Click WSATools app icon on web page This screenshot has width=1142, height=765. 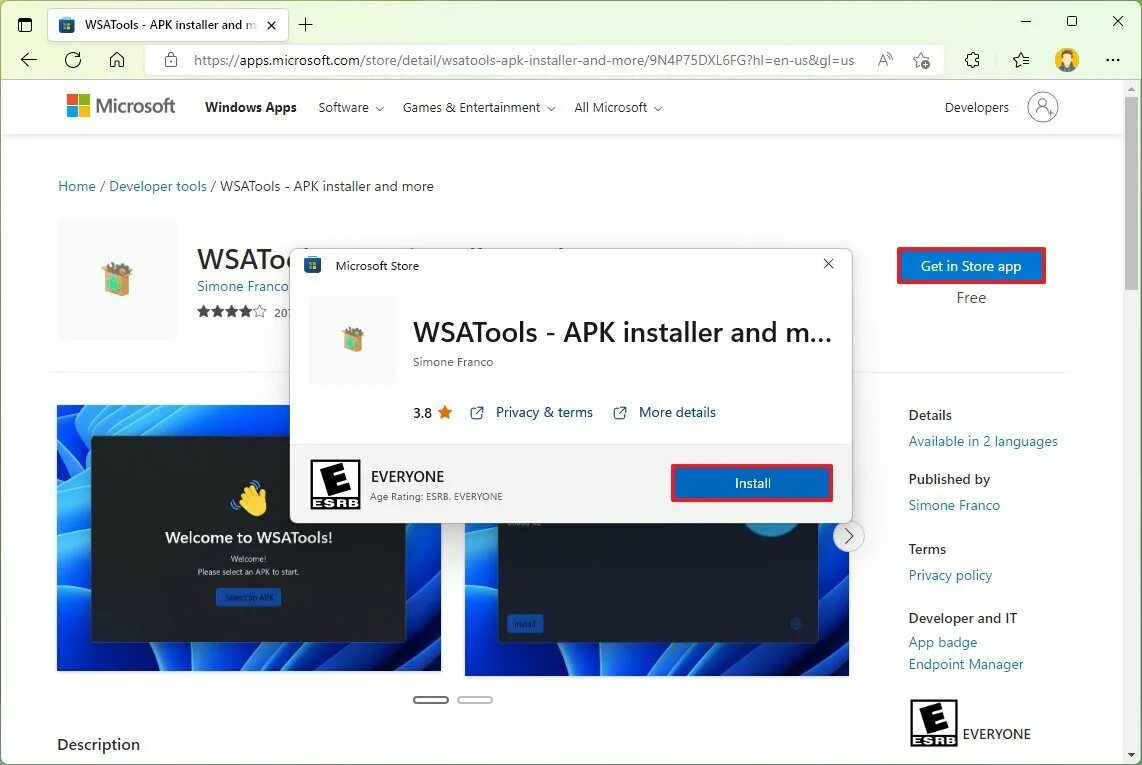pyautogui.click(x=117, y=279)
